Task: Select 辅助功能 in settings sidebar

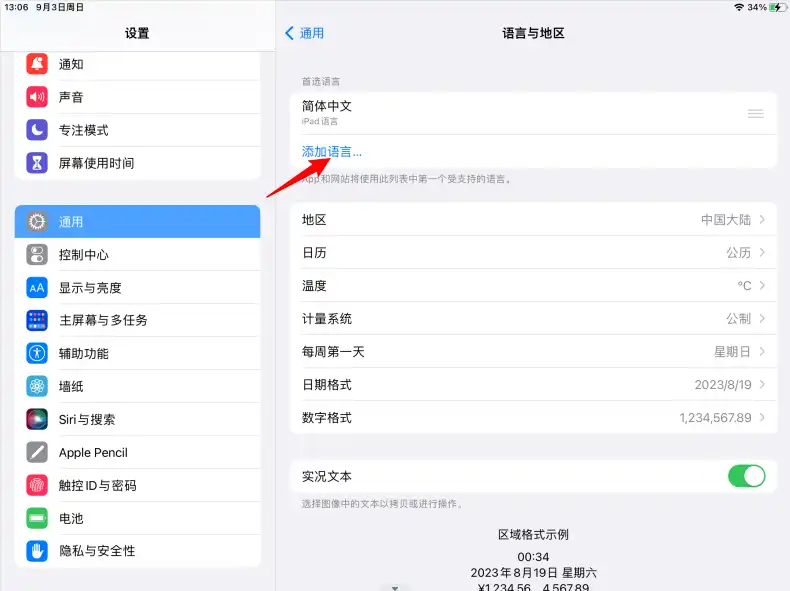Action: coord(84,354)
